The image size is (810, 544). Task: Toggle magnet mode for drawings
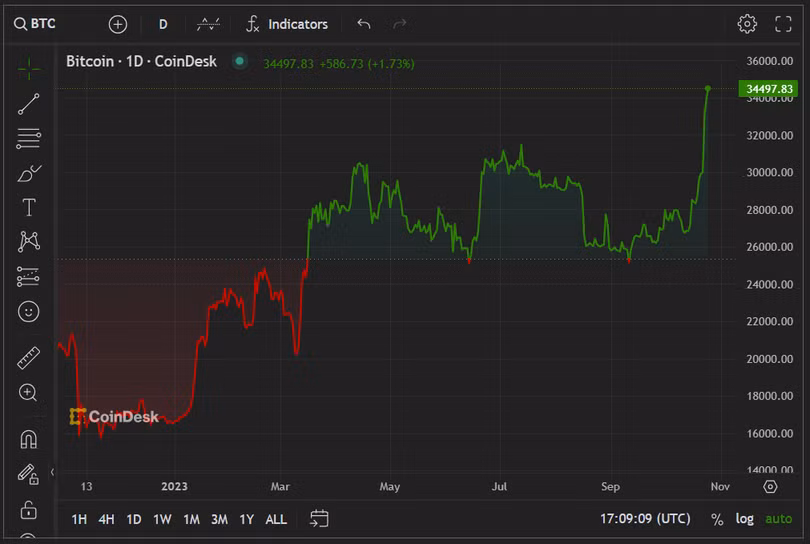point(28,439)
